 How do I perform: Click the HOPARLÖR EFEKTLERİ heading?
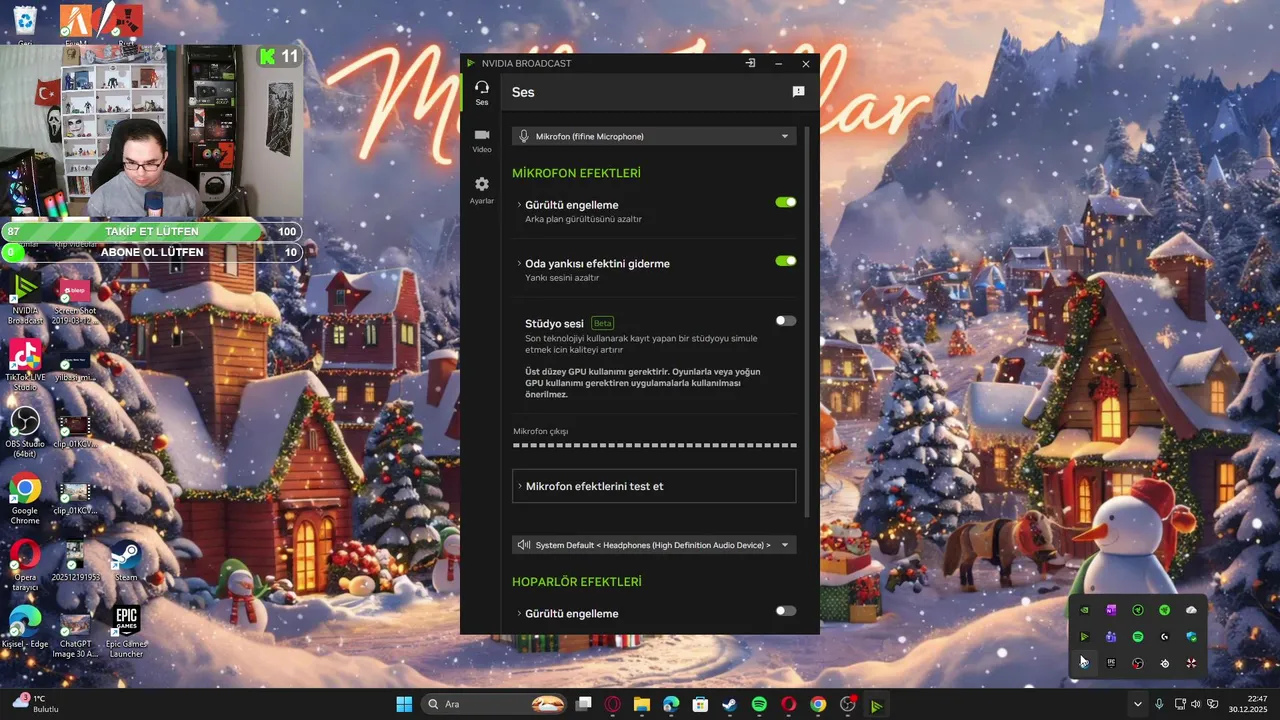coord(577,581)
